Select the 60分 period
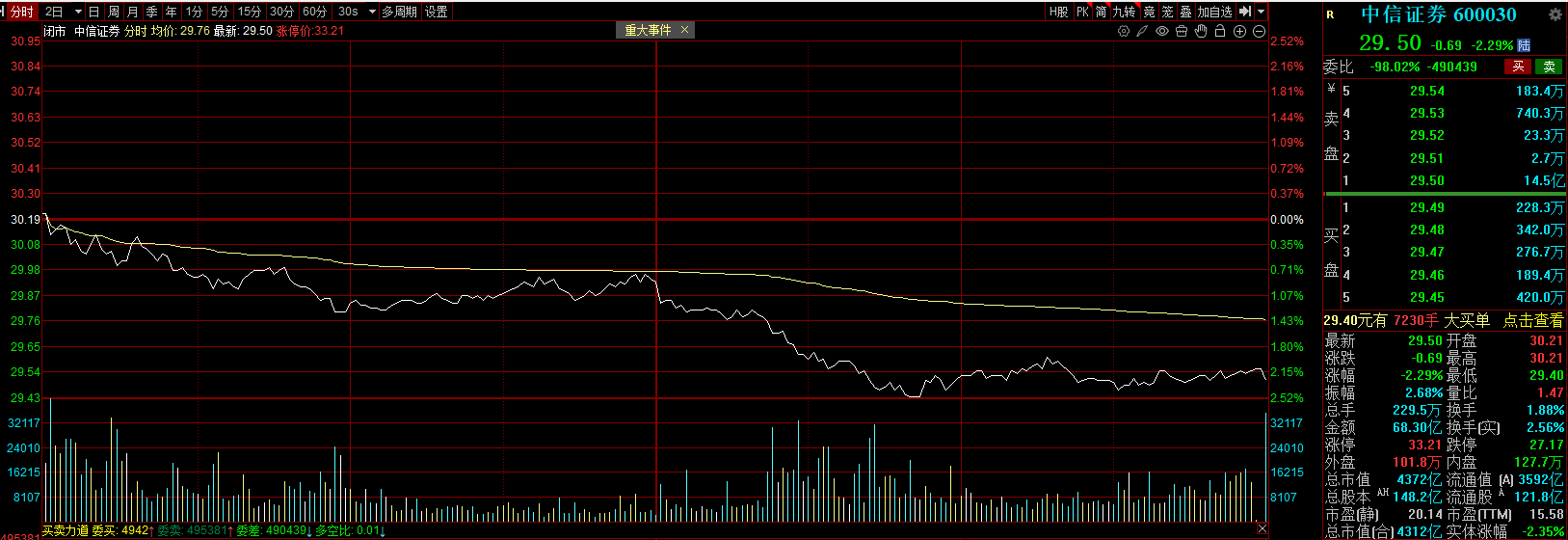 pos(315,12)
